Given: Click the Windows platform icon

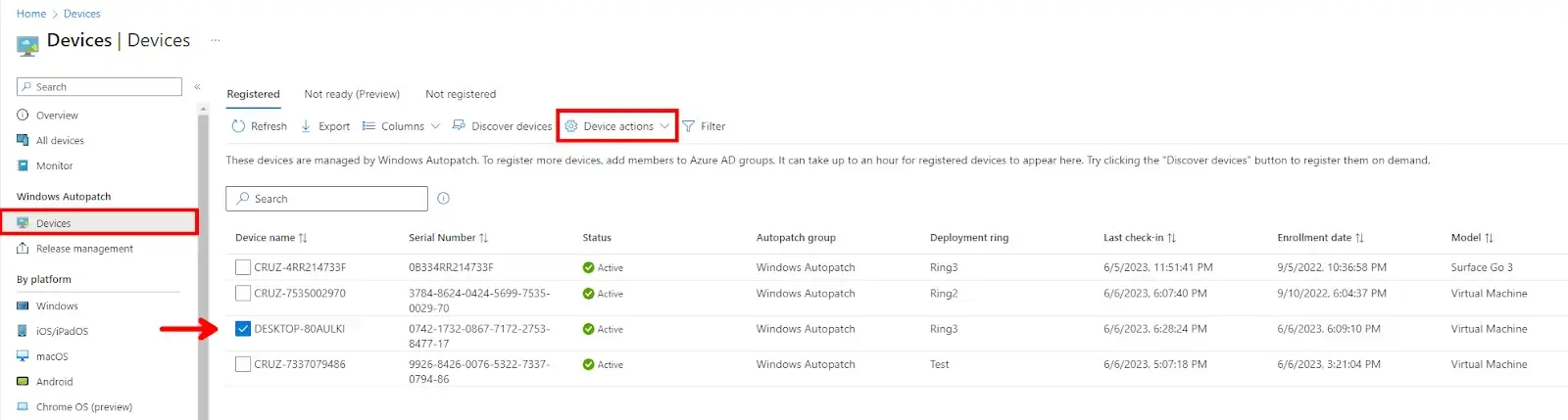Looking at the screenshot, I should [x=23, y=305].
